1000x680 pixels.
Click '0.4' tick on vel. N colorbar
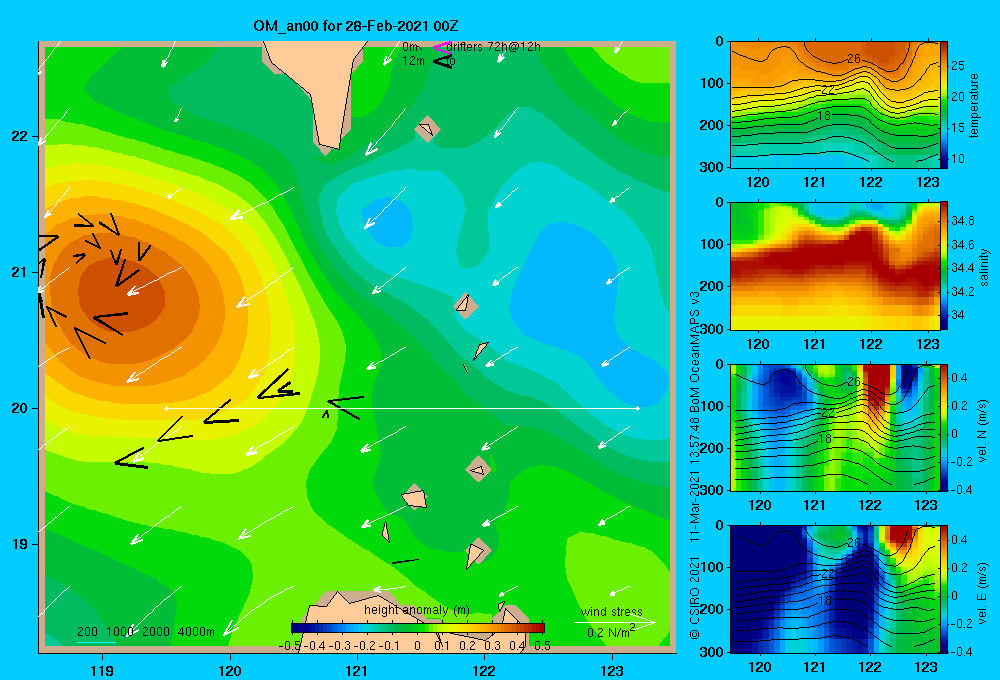click(x=959, y=378)
